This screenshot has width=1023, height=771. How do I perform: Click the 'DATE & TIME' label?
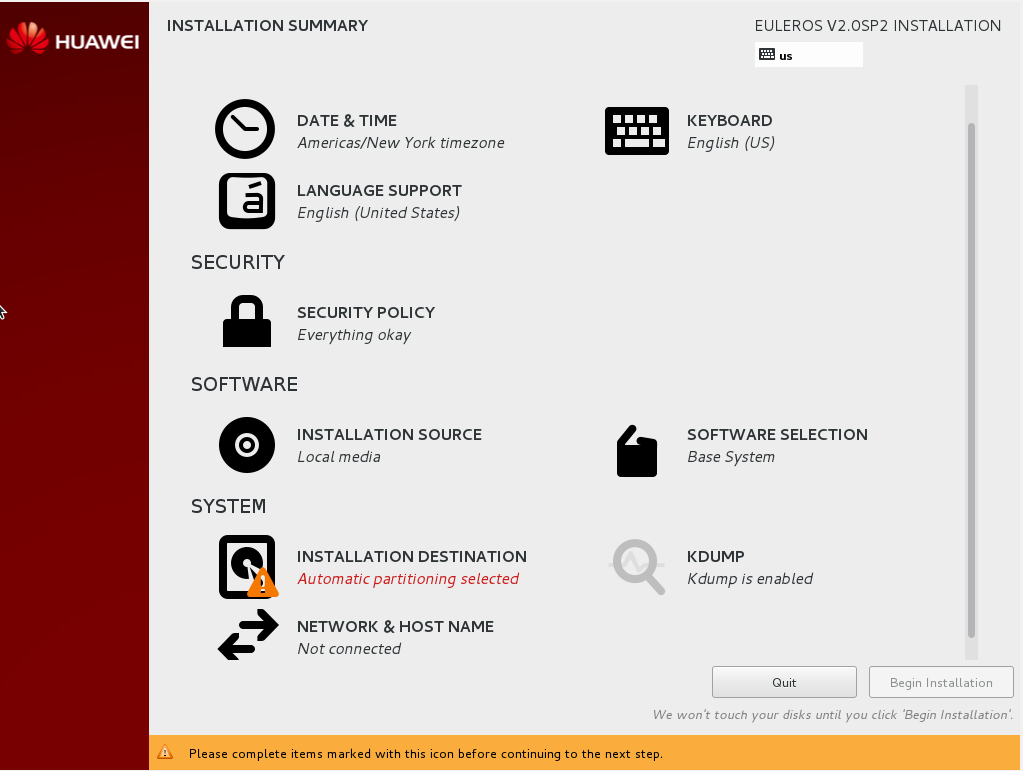click(x=346, y=120)
